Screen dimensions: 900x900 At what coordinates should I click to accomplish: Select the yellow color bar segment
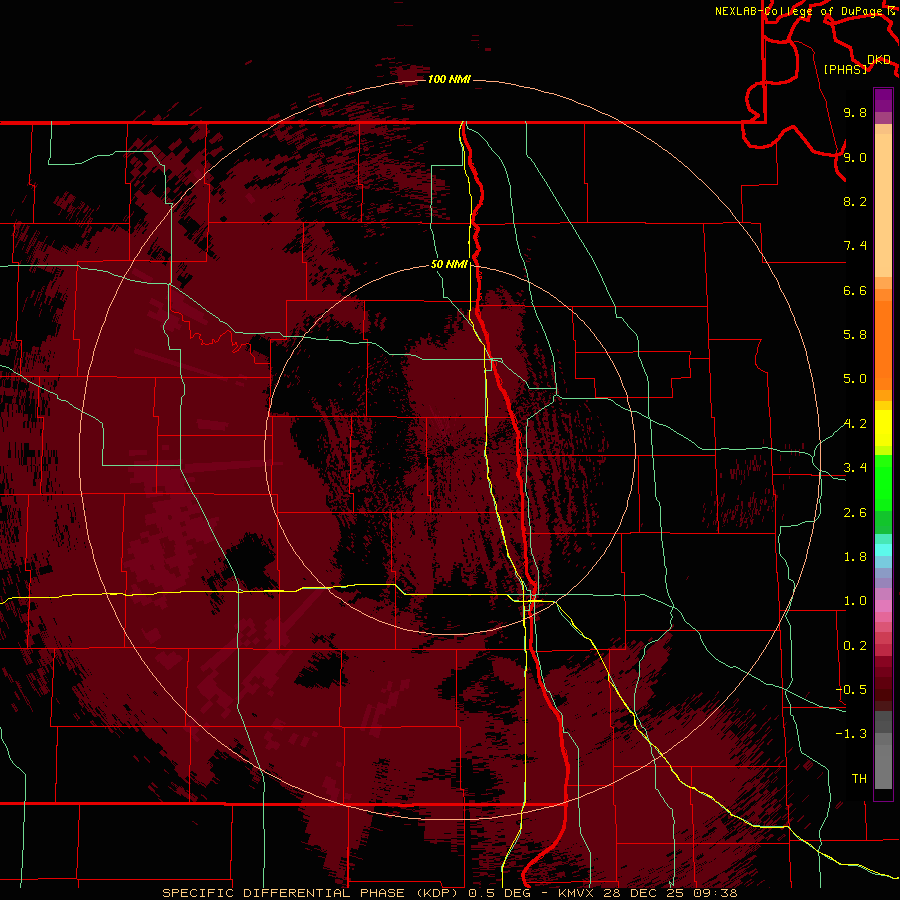click(883, 428)
